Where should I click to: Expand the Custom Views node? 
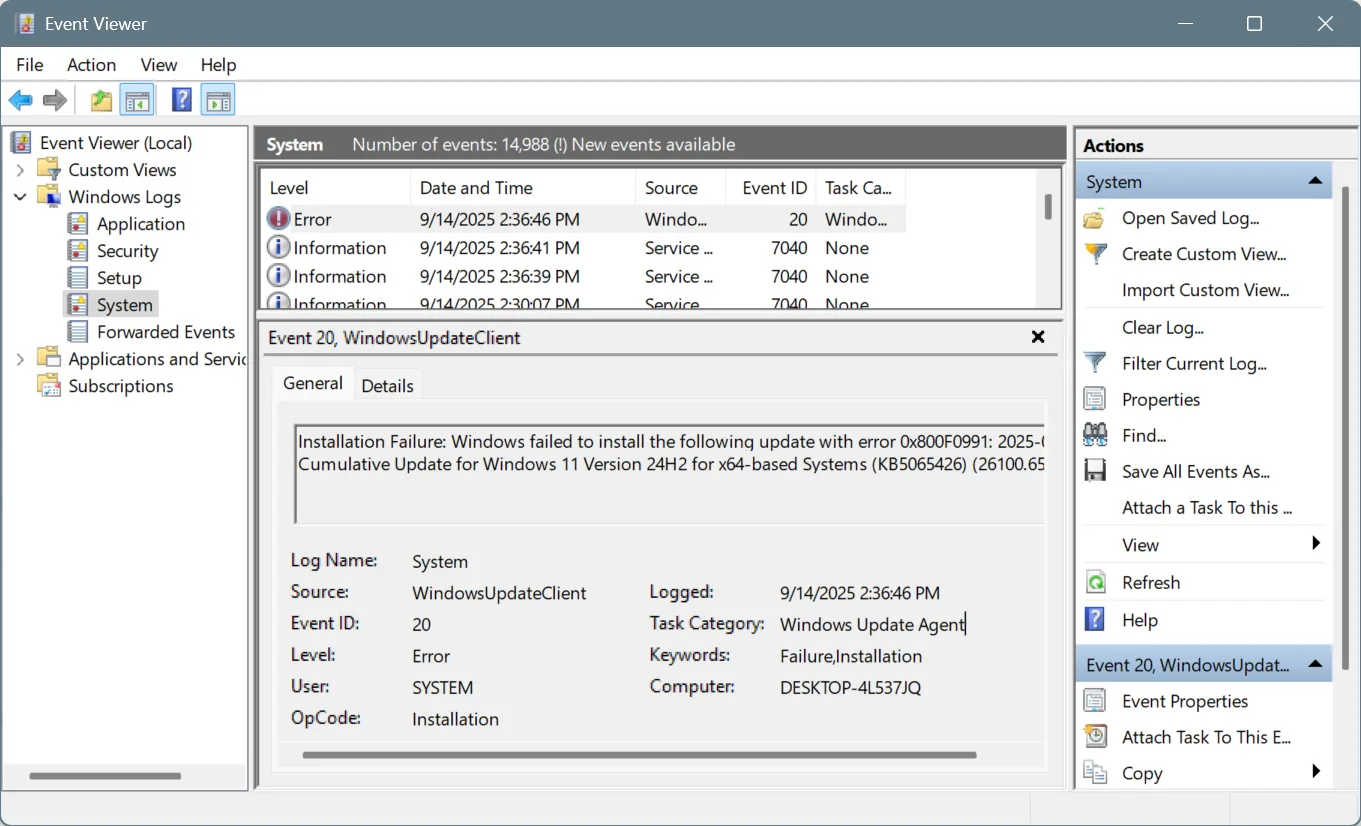click(x=22, y=169)
